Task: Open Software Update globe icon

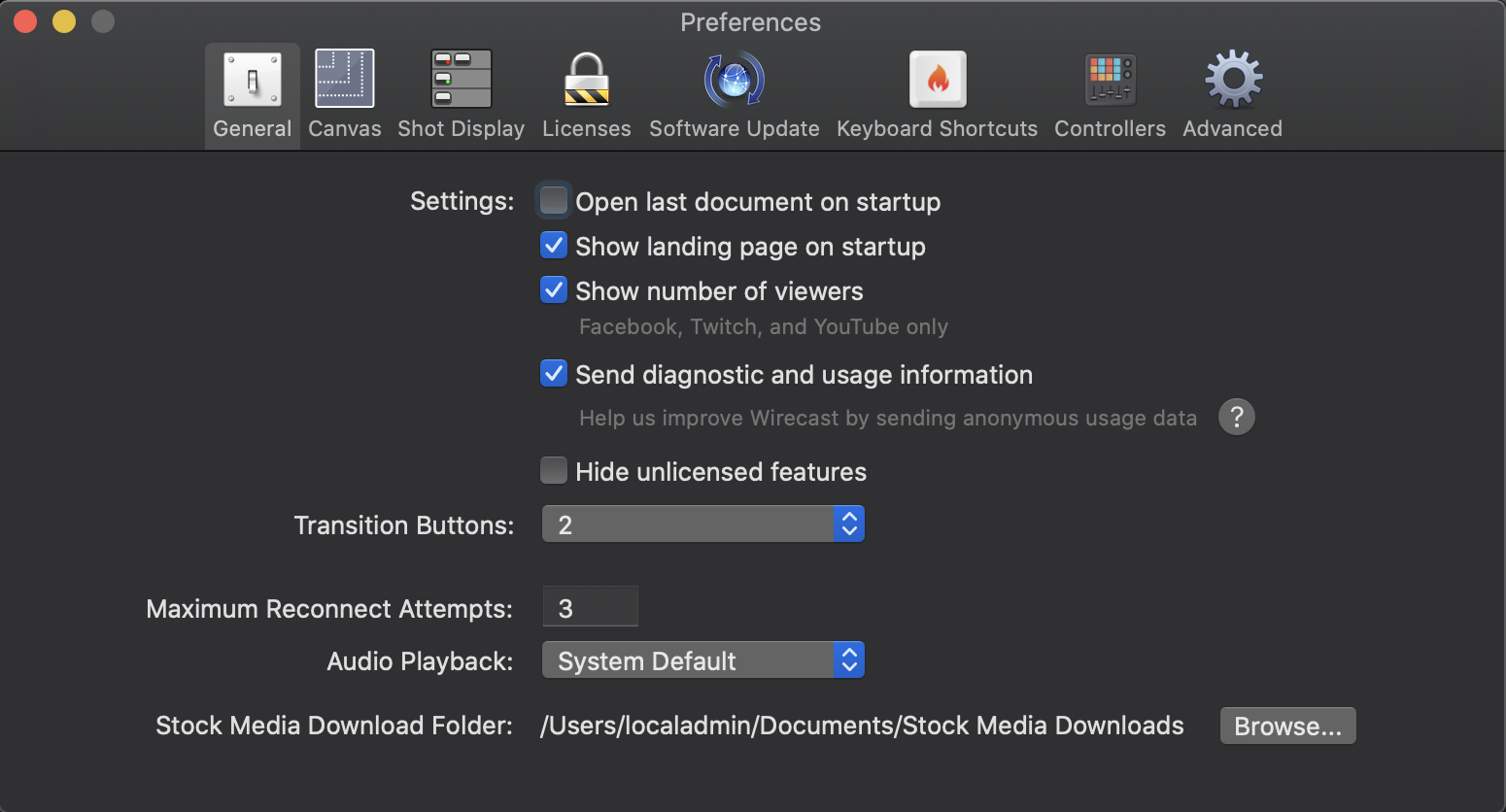Action: 735,79
